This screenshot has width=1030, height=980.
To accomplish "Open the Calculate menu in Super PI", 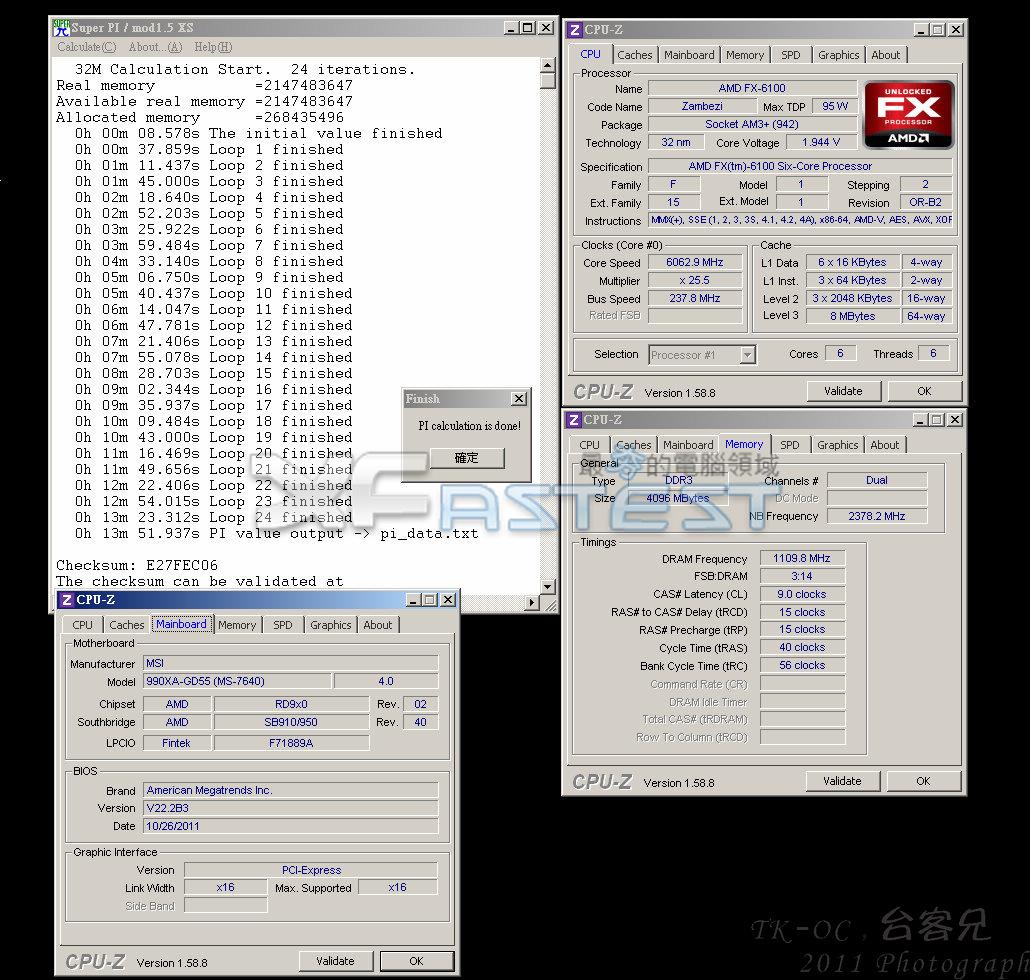I will (86, 47).
